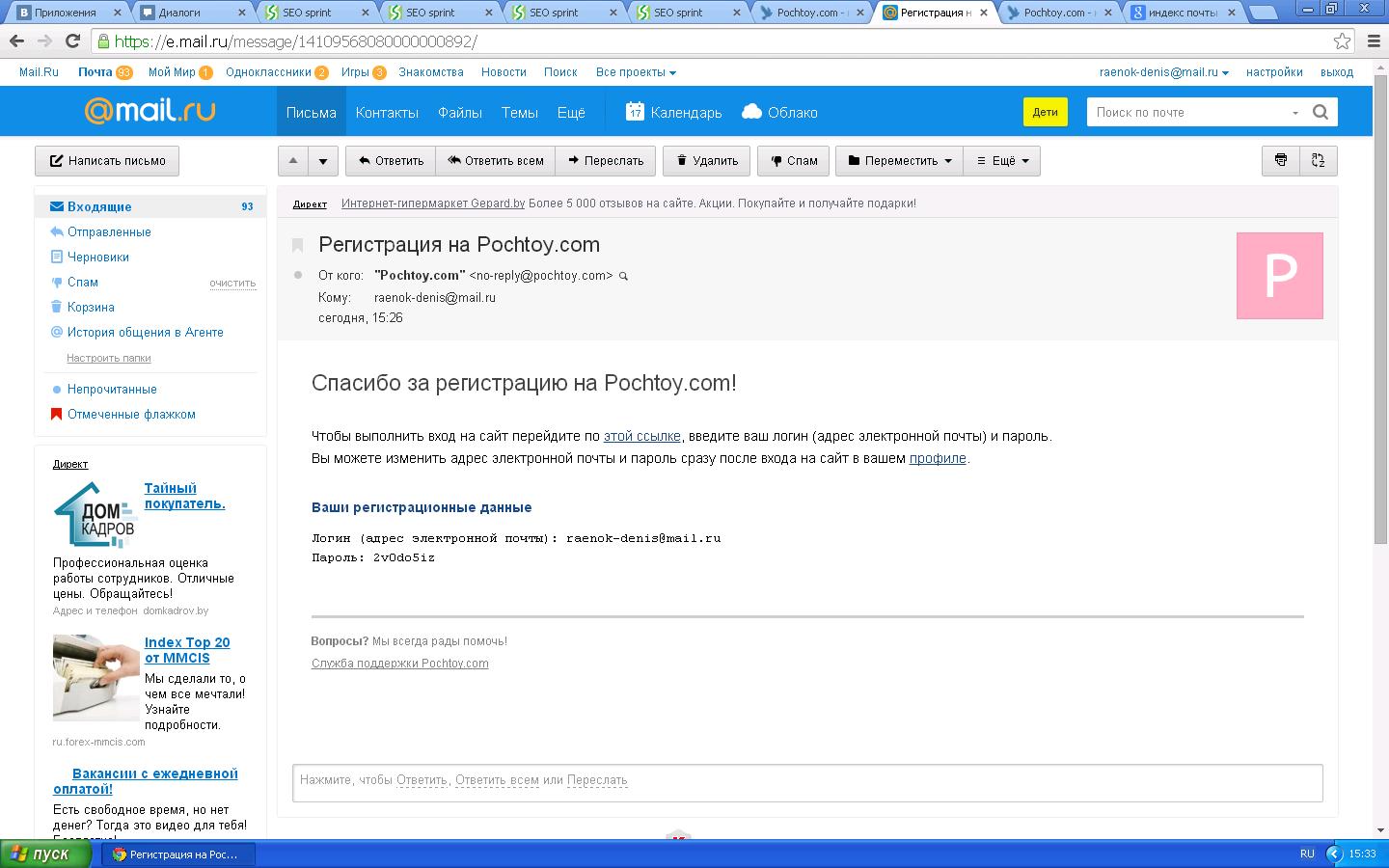Screen dimensions: 1389x868
Task: Click the yellow Дети button
Action: 1046,112
